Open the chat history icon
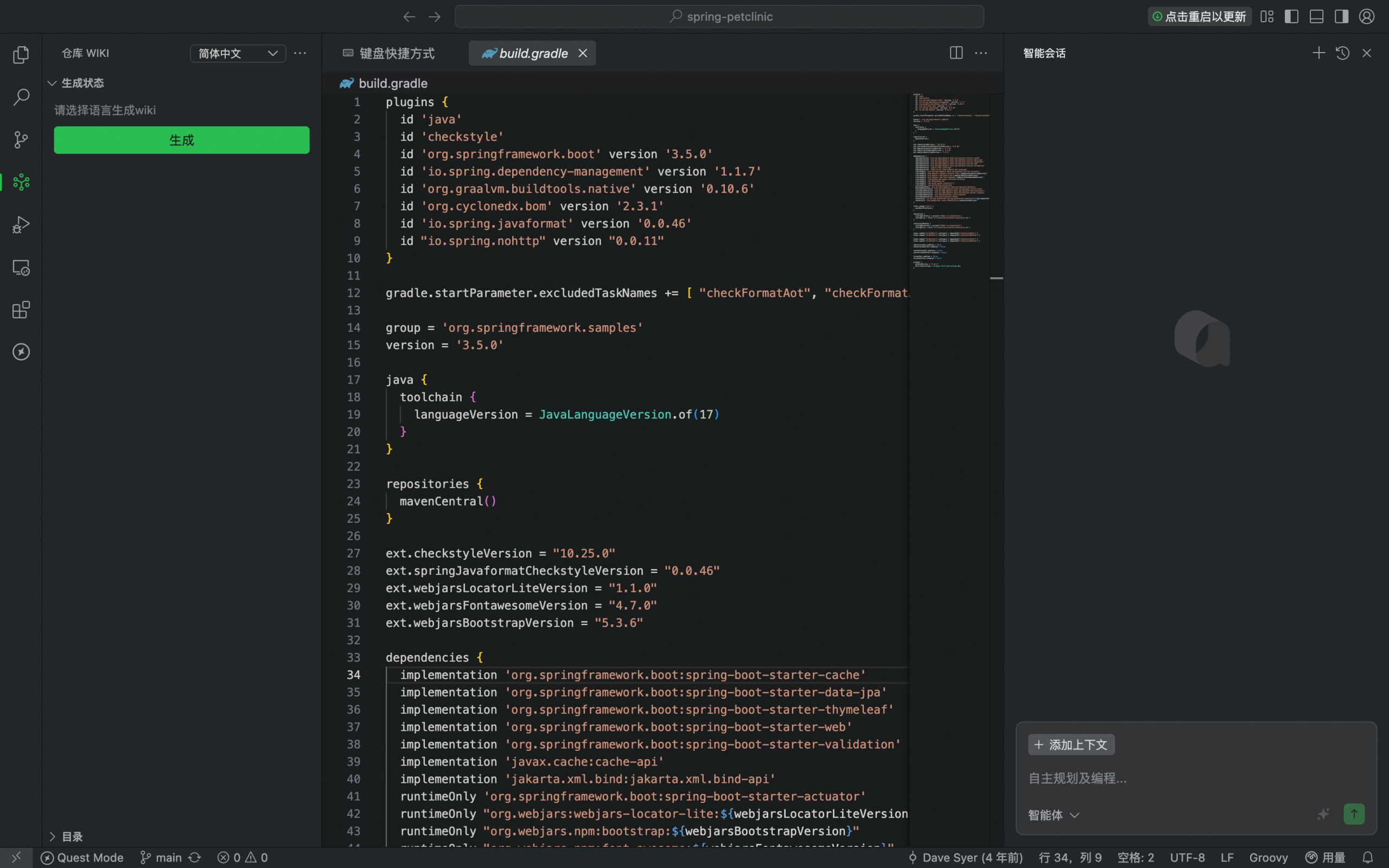Image resolution: width=1389 pixels, height=868 pixels. (x=1342, y=53)
